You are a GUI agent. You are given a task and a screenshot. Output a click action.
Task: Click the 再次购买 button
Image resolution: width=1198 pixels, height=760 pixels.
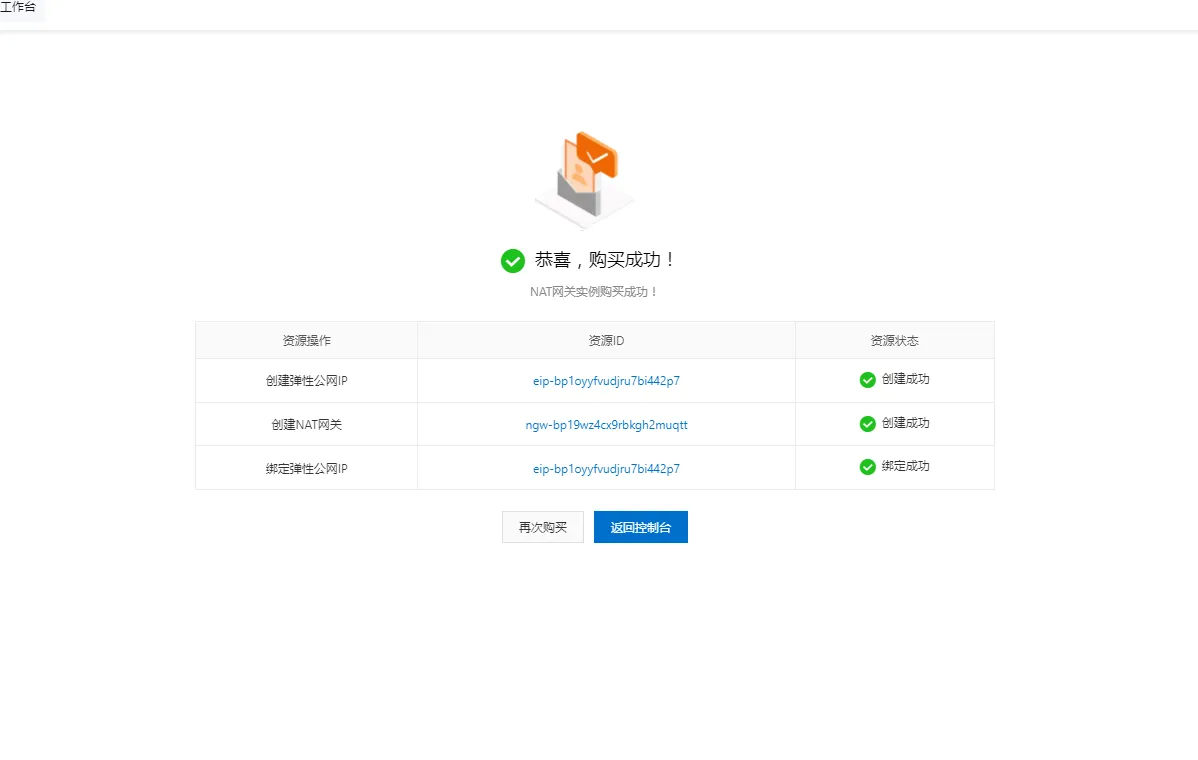542,527
